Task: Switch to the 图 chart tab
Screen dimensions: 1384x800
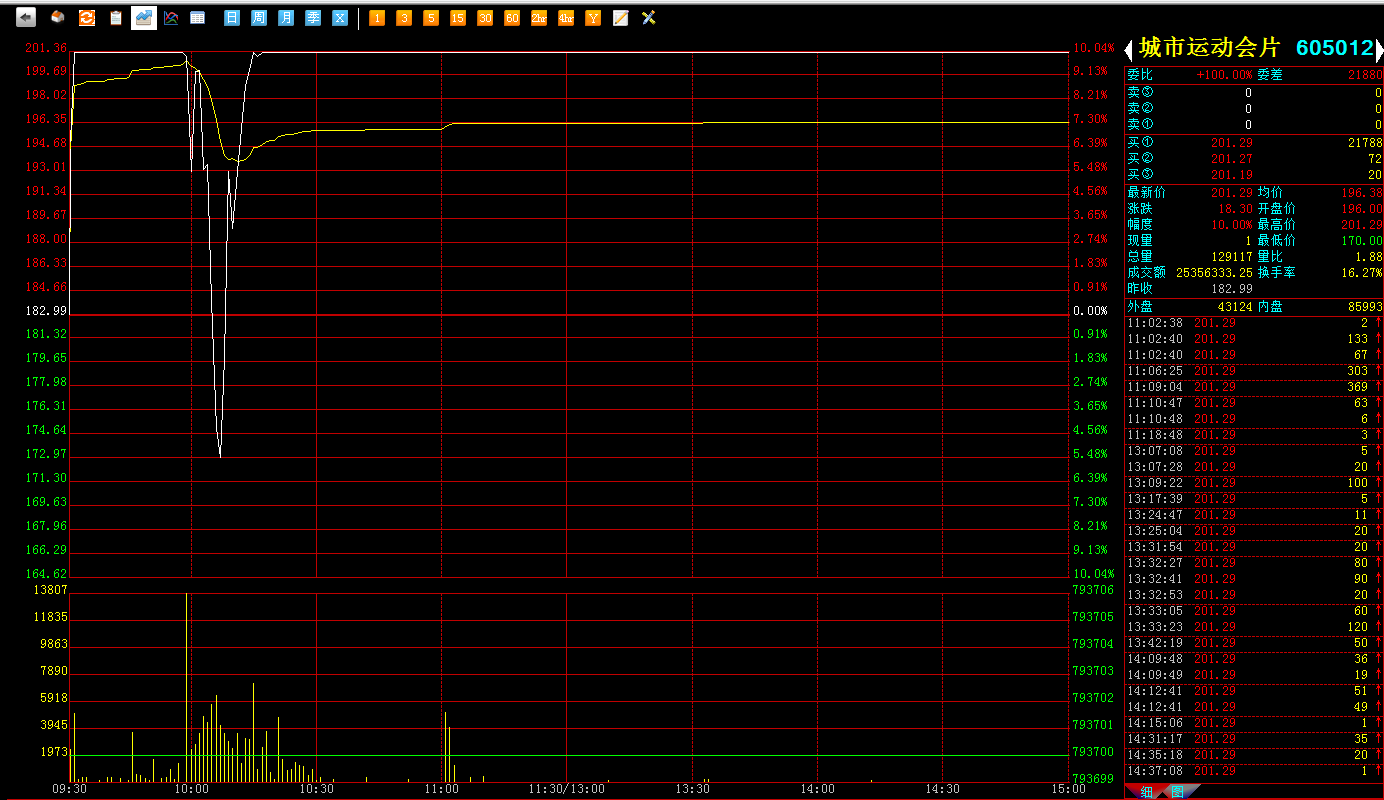Action: click(1177, 792)
